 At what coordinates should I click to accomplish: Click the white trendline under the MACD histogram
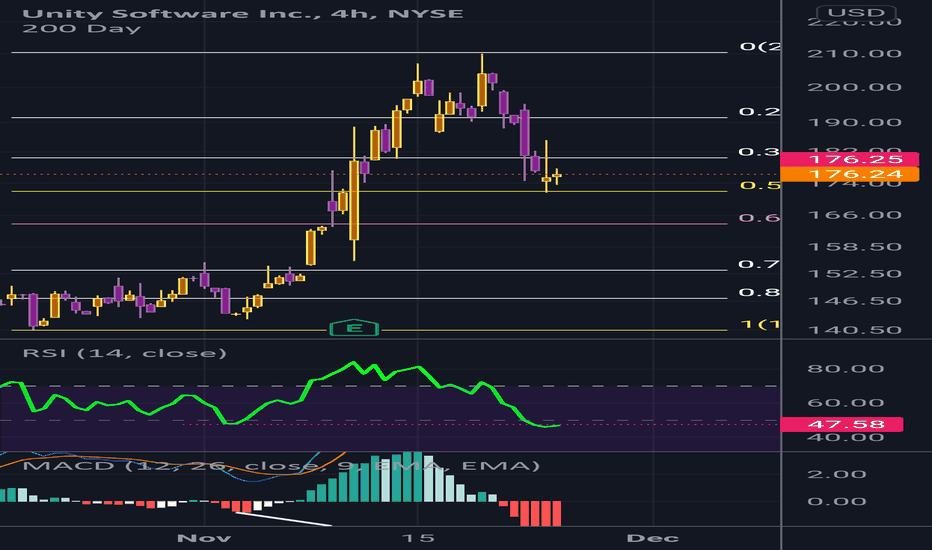pos(283,519)
